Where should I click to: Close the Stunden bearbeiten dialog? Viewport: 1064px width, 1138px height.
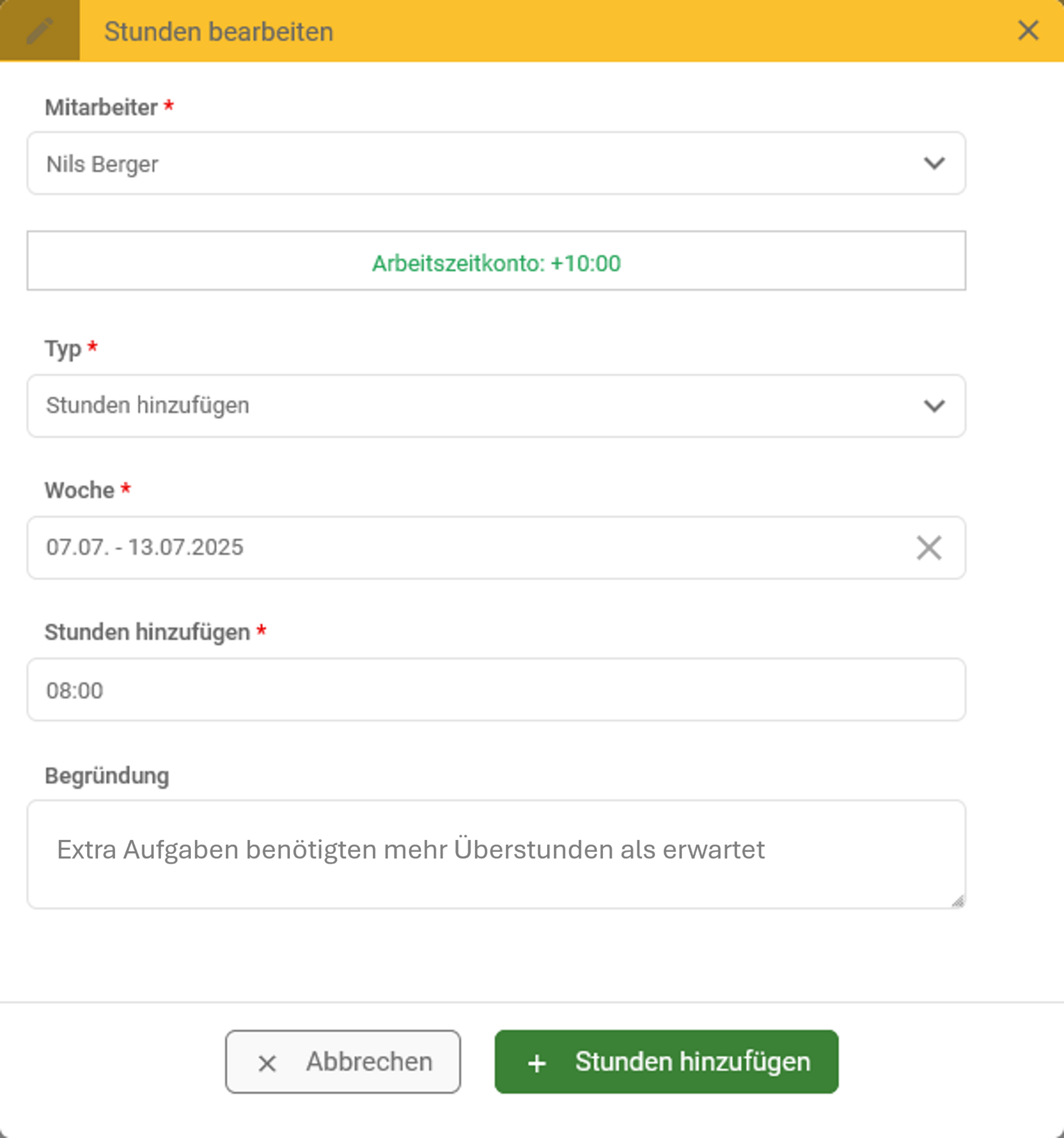[x=1028, y=31]
